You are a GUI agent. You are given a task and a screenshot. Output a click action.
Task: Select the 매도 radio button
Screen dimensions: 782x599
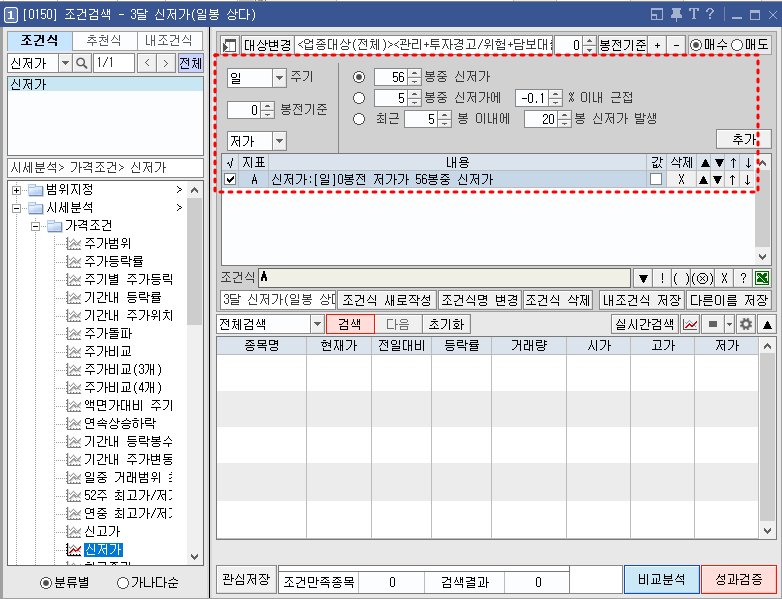pos(737,45)
